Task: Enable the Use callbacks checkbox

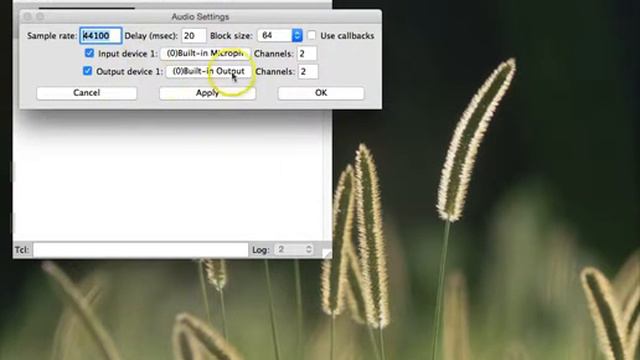Action: click(x=311, y=36)
